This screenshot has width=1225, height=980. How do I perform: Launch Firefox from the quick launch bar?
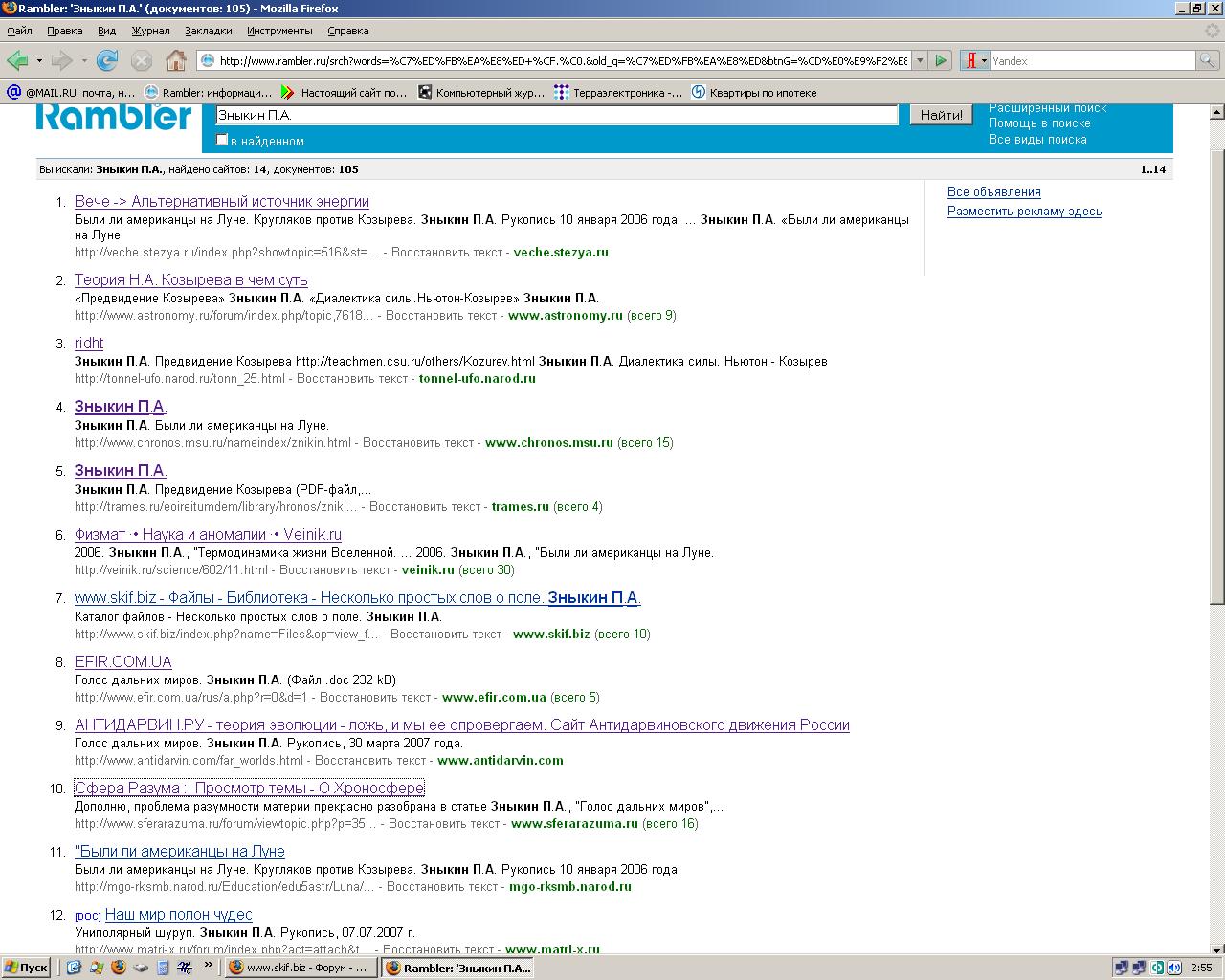118,968
